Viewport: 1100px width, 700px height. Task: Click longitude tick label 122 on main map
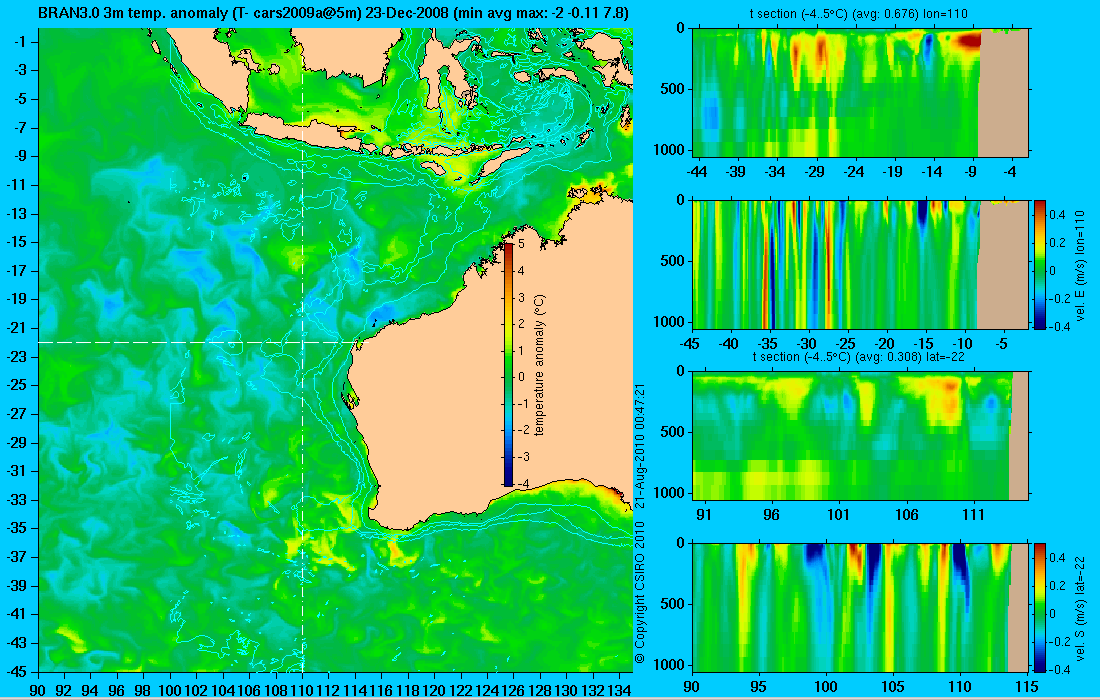(x=460, y=691)
